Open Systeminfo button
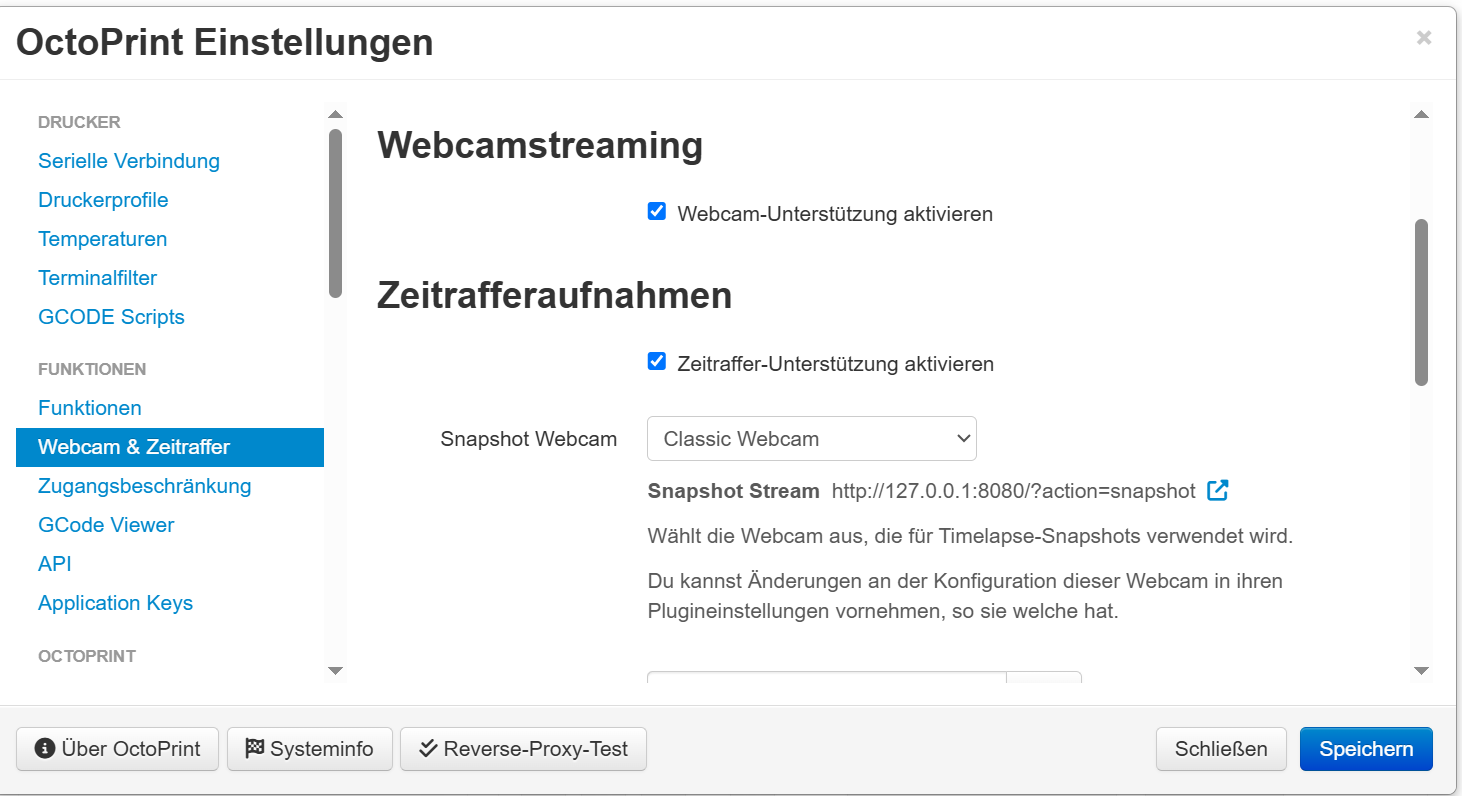The width and height of the screenshot is (1462, 796). pos(310,749)
